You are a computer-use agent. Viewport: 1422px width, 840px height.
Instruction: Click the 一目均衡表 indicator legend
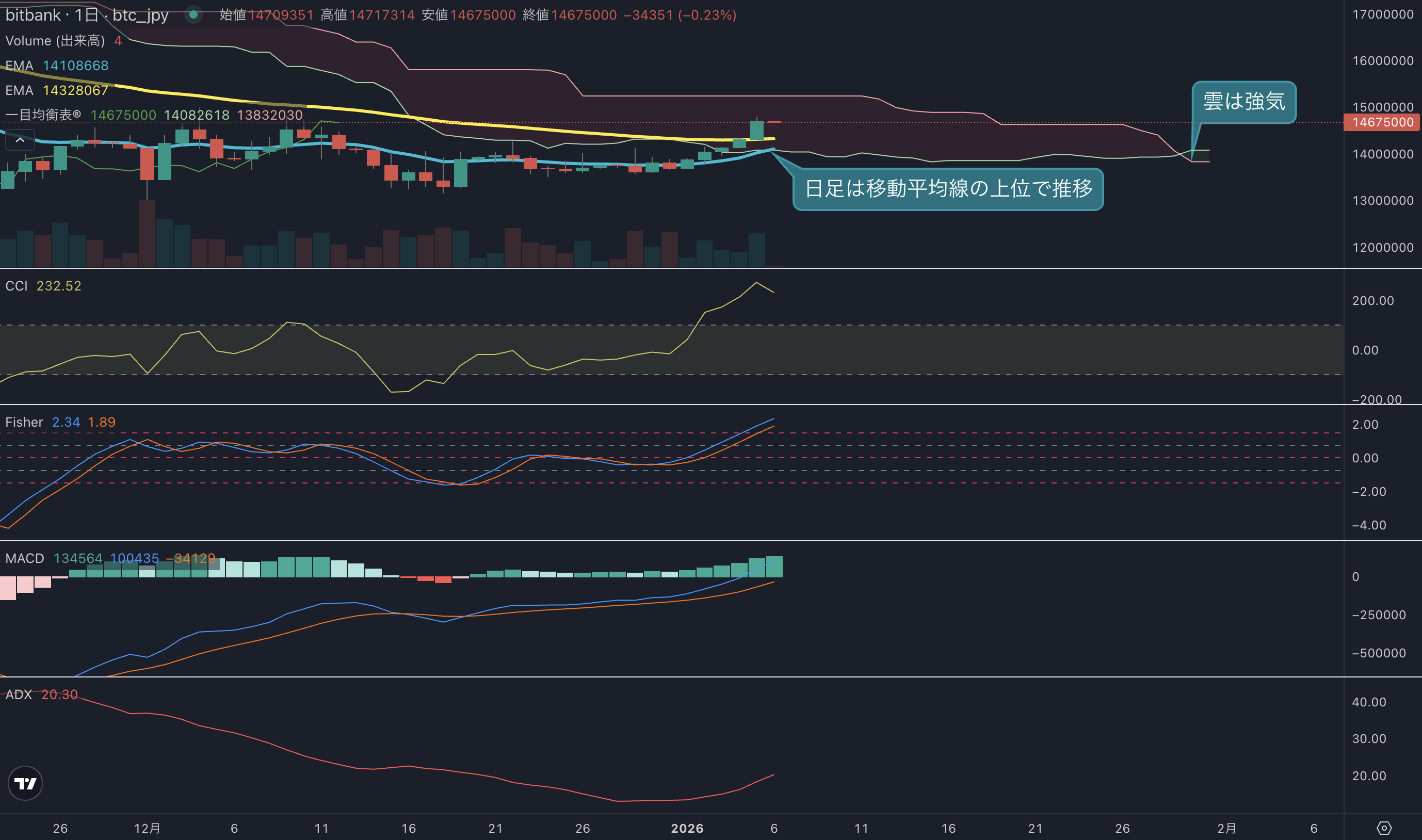point(154,115)
